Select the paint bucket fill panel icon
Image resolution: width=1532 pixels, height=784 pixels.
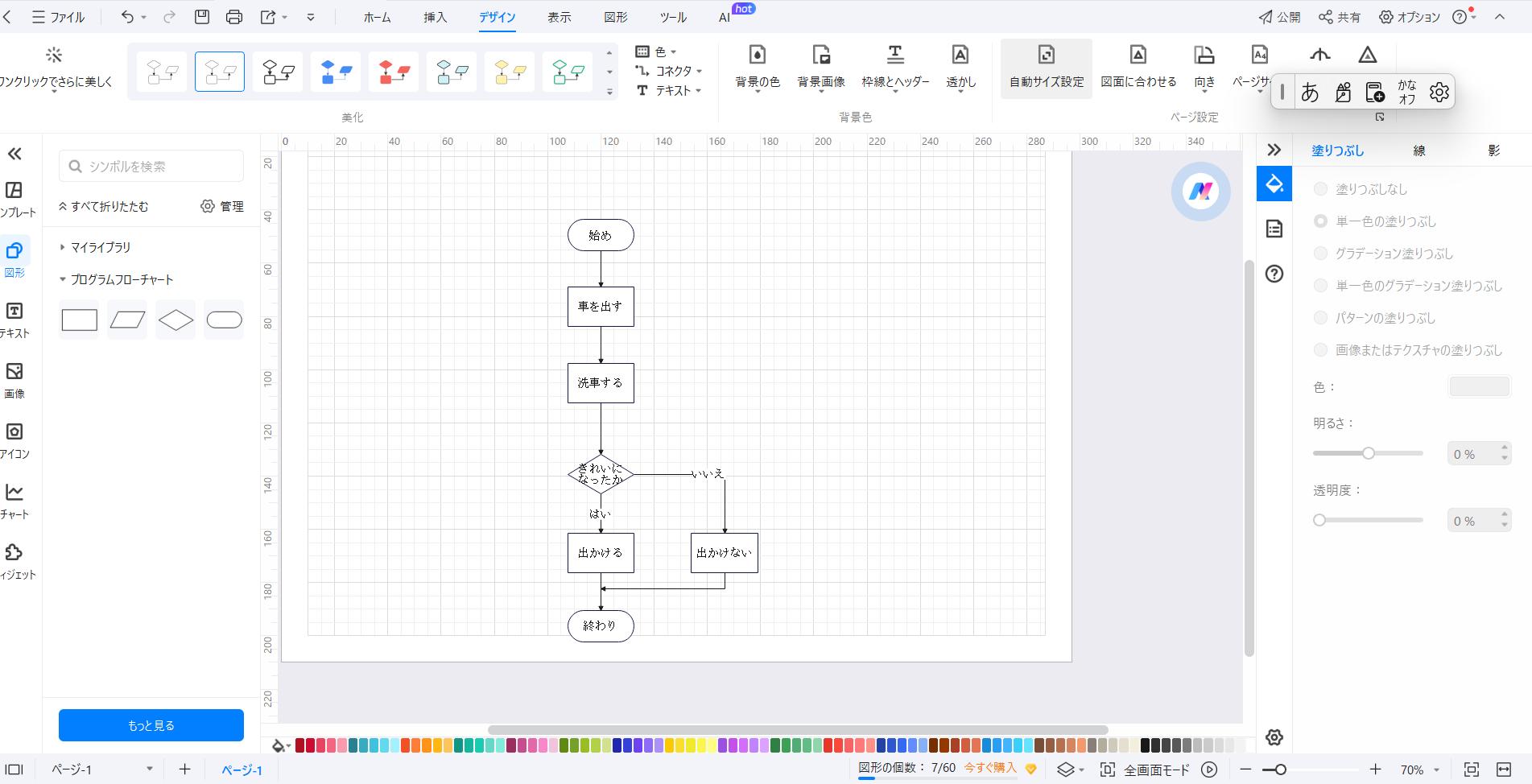pos(1274,184)
